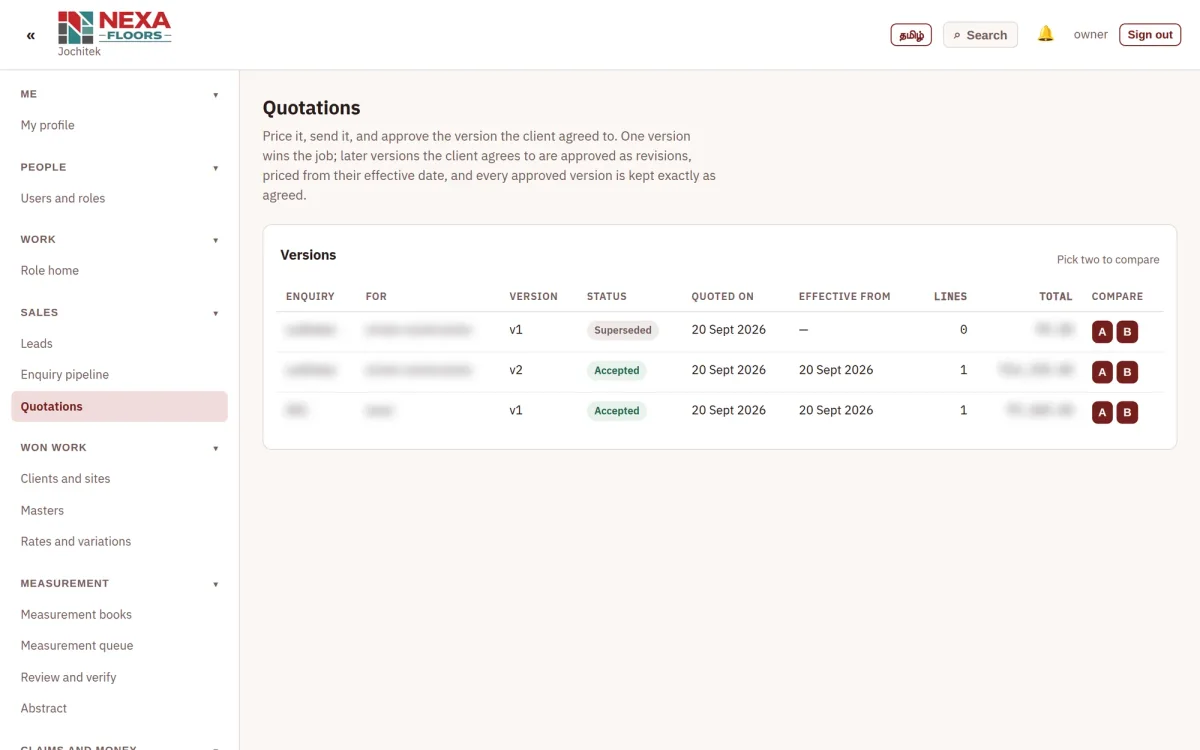Pick Superseded v1 row as compare A

pyautogui.click(x=1102, y=332)
